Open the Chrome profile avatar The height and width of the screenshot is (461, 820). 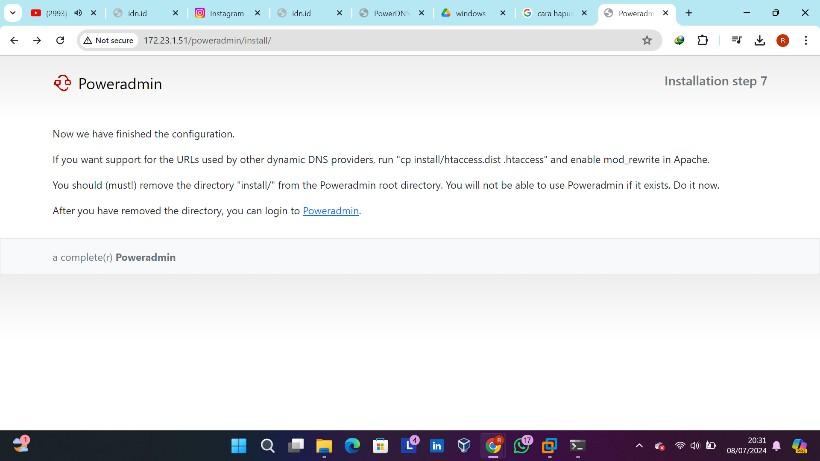(x=783, y=40)
